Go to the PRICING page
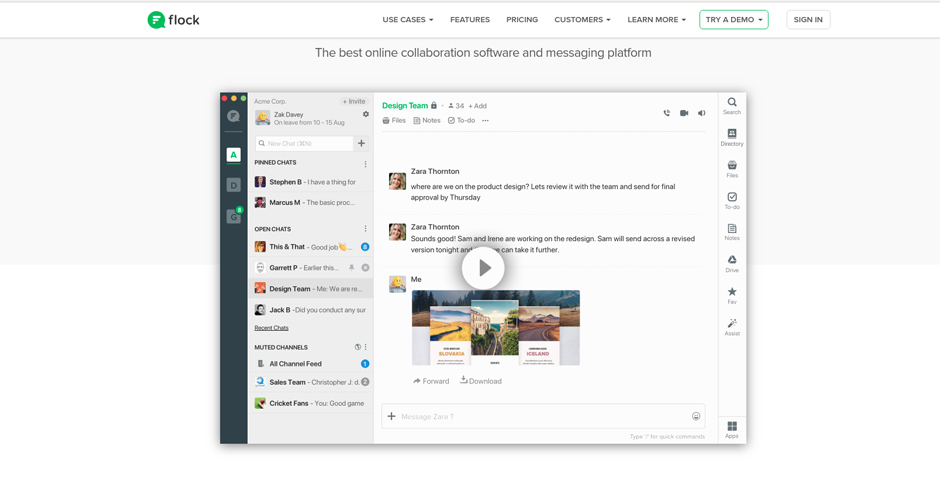 pos(522,20)
